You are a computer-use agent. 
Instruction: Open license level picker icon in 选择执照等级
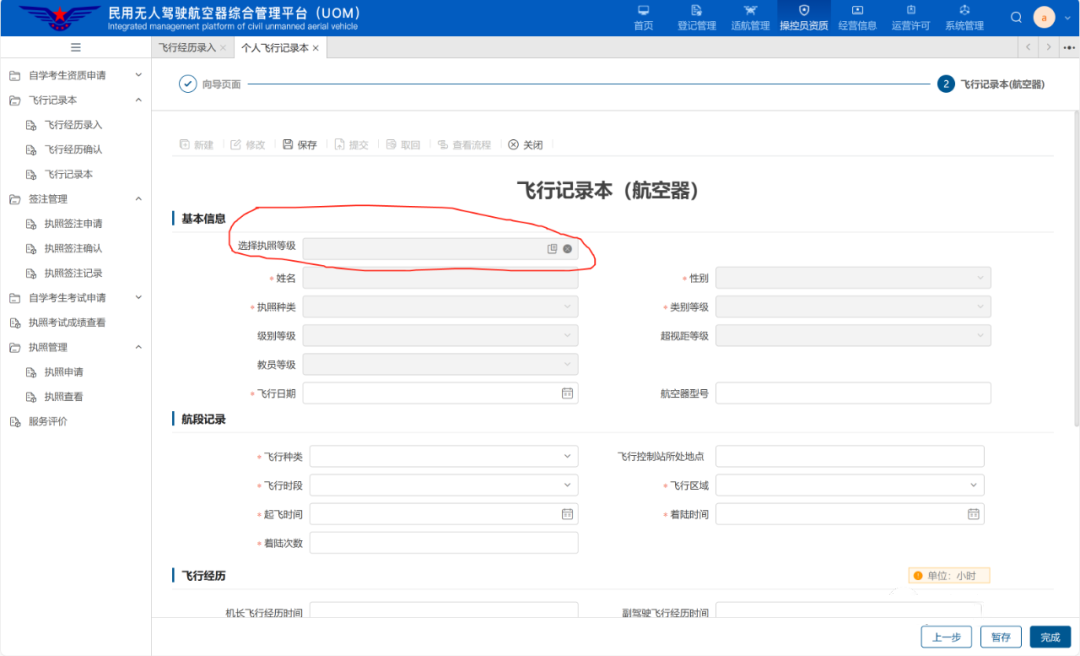click(552, 249)
